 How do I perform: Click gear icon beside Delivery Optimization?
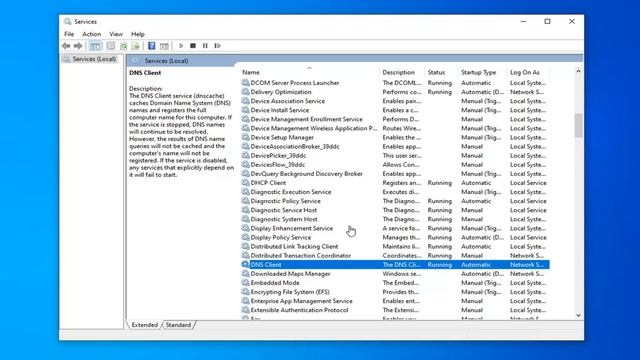coord(245,92)
